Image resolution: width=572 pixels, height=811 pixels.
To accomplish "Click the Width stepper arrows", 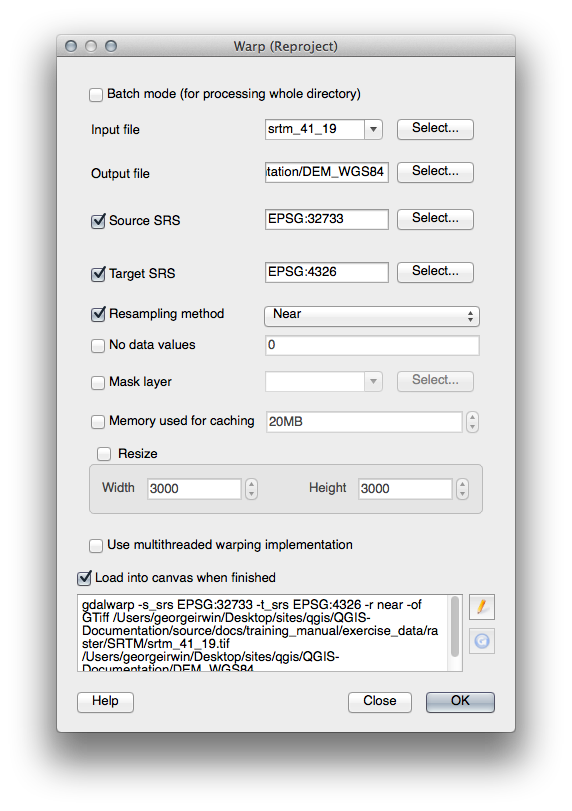I will coord(251,489).
